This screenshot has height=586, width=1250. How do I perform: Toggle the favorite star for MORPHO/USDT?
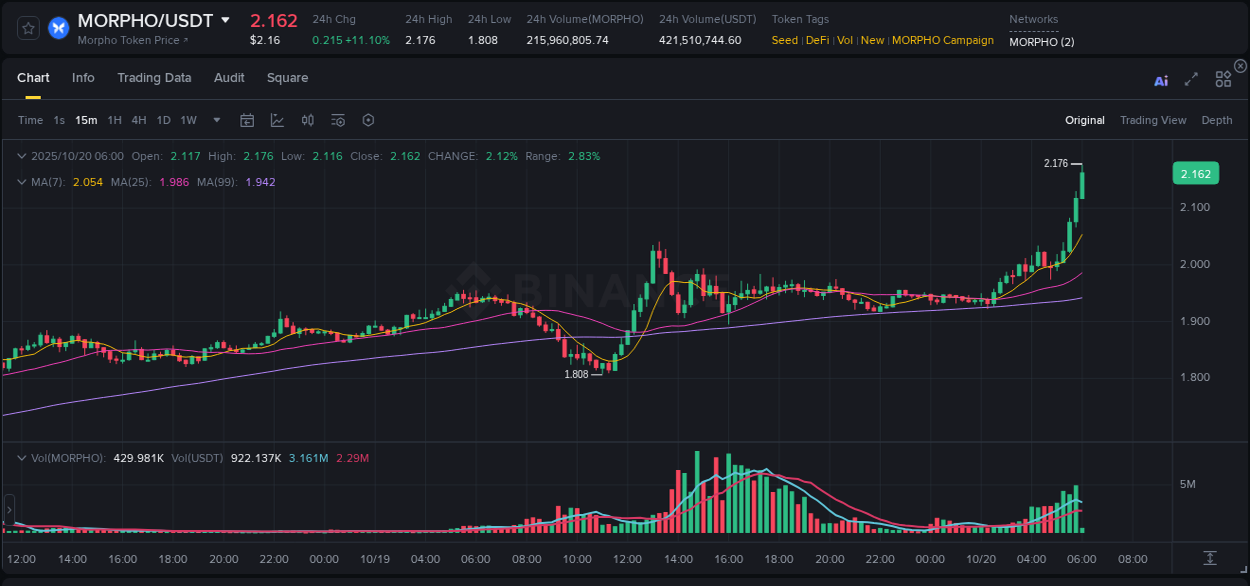pyautogui.click(x=27, y=27)
